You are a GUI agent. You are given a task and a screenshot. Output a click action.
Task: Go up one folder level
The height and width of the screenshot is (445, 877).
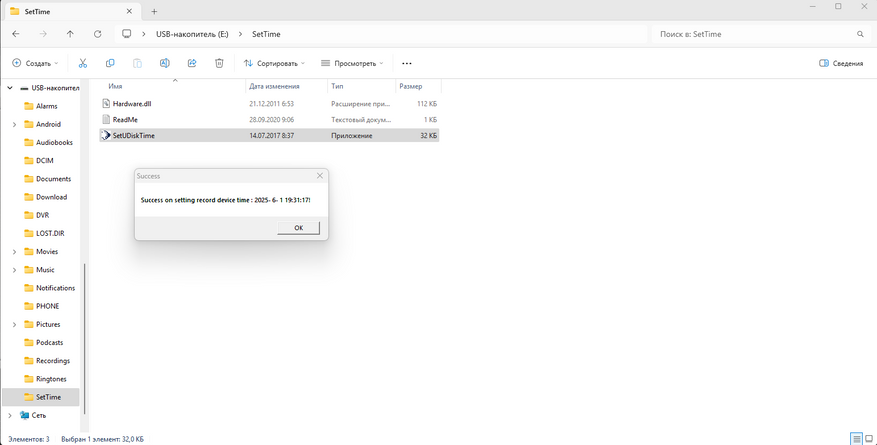click(70, 34)
